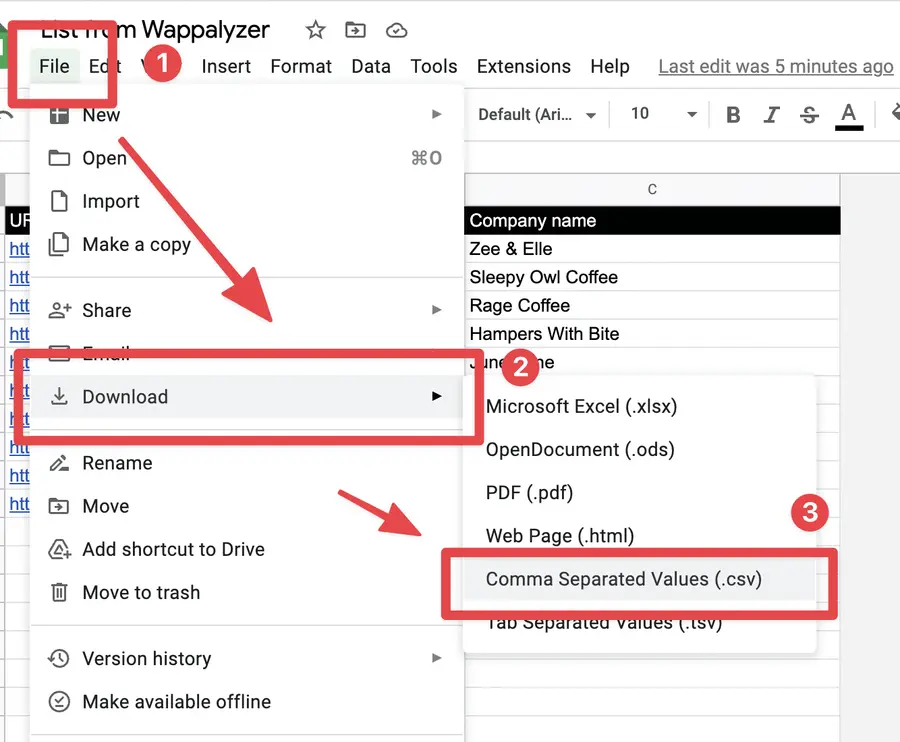
Task: Expand the Download submenu arrow
Action: (437, 396)
